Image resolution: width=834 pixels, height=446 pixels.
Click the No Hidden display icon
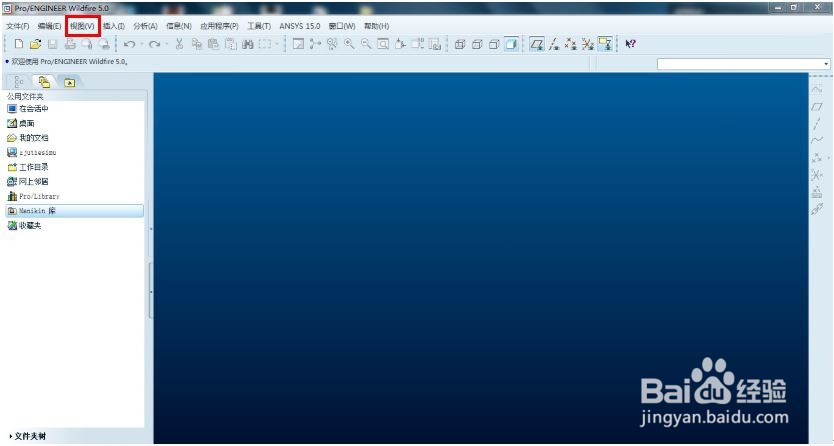tap(494, 44)
